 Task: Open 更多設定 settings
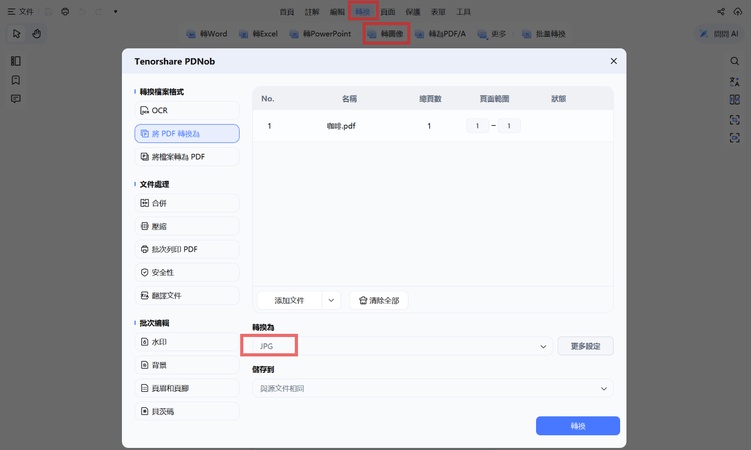pos(585,346)
